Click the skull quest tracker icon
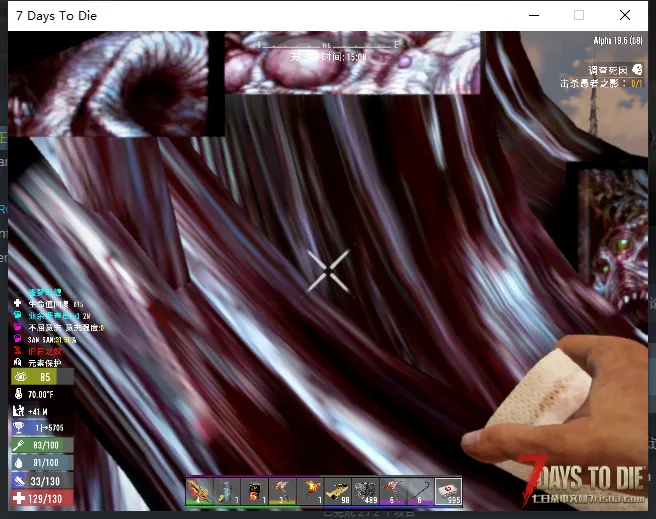 (637, 69)
